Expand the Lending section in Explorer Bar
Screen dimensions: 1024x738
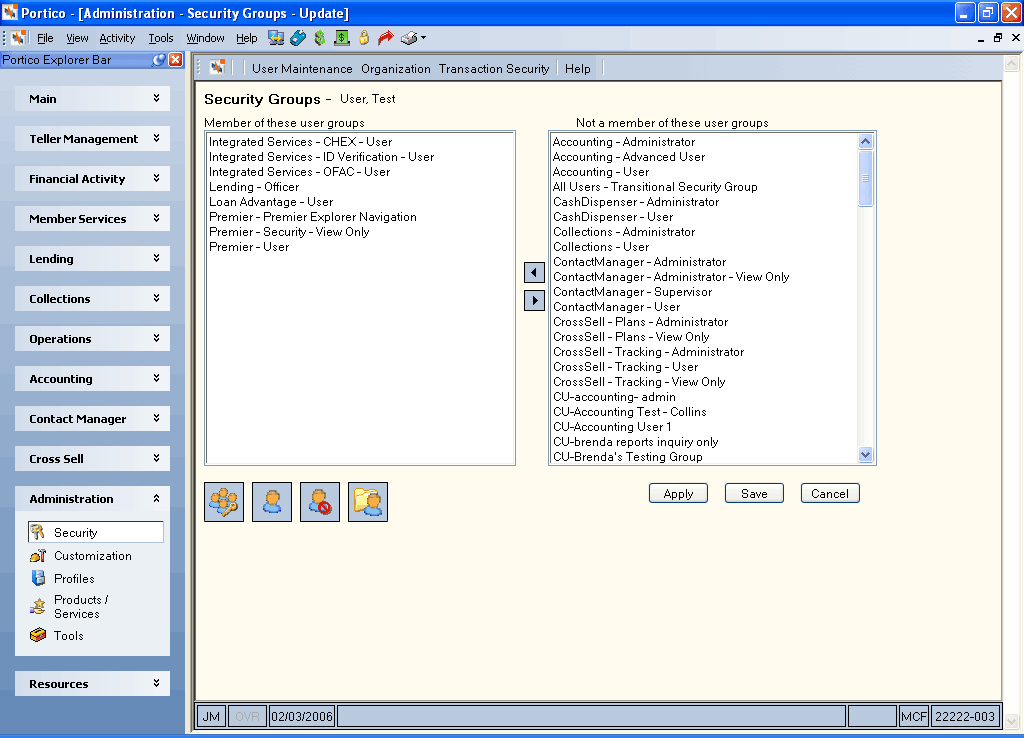[x=92, y=259]
